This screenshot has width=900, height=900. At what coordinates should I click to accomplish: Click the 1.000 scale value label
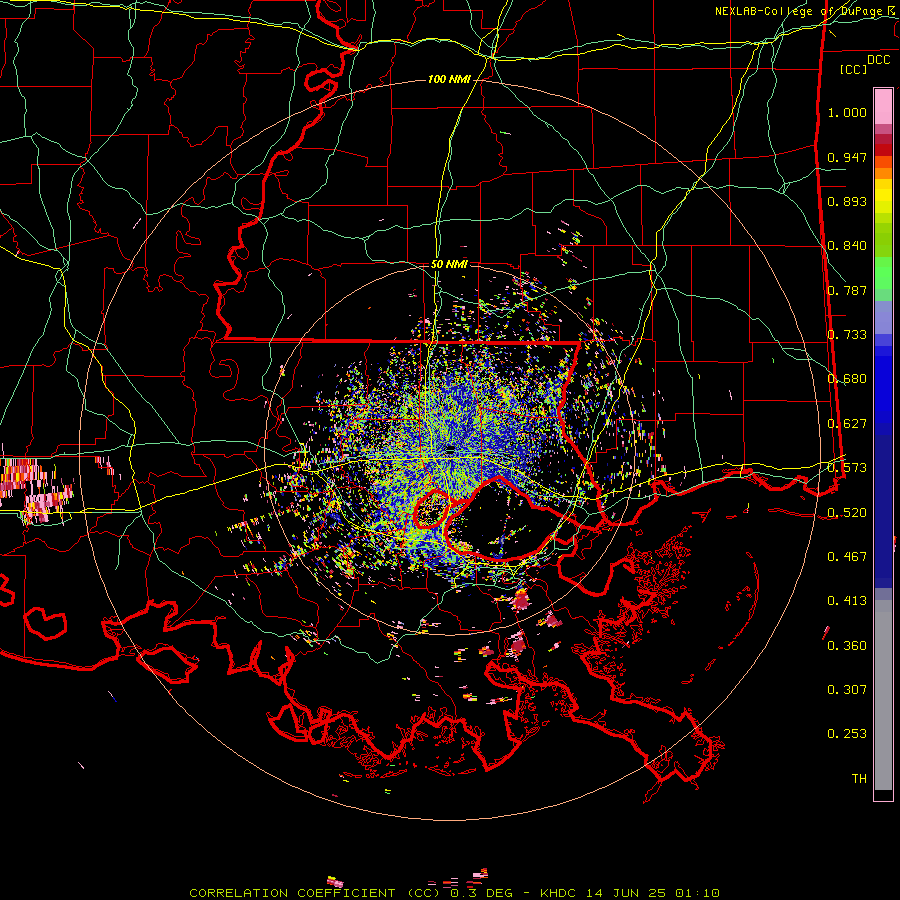point(847,112)
